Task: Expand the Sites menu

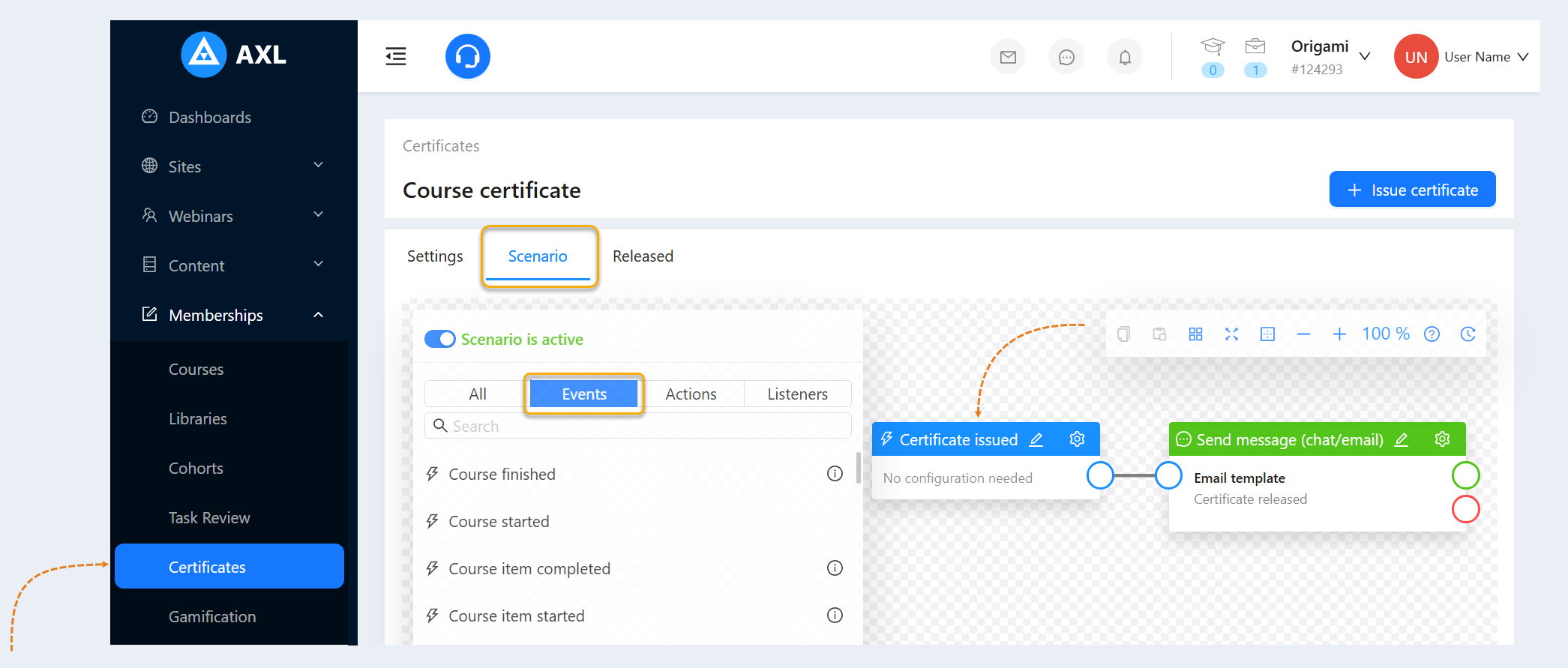Action: tap(319, 166)
